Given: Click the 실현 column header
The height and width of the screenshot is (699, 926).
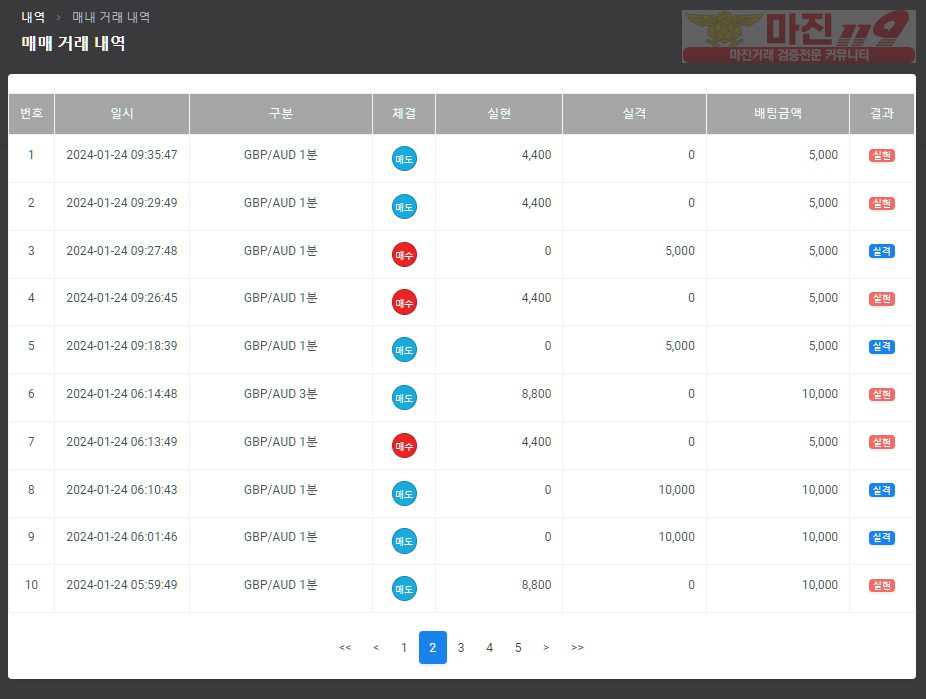Looking at the screenshot, I should click(499, 113).
